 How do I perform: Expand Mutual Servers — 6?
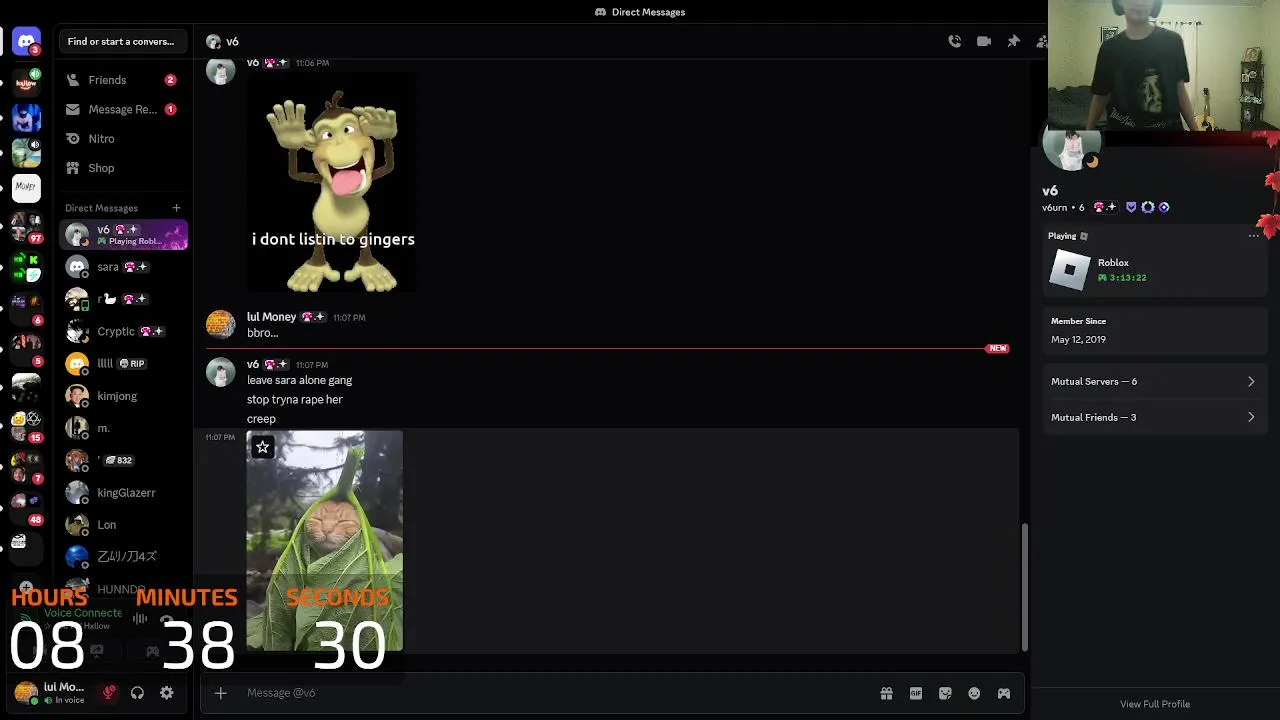tap(1155, 381)
